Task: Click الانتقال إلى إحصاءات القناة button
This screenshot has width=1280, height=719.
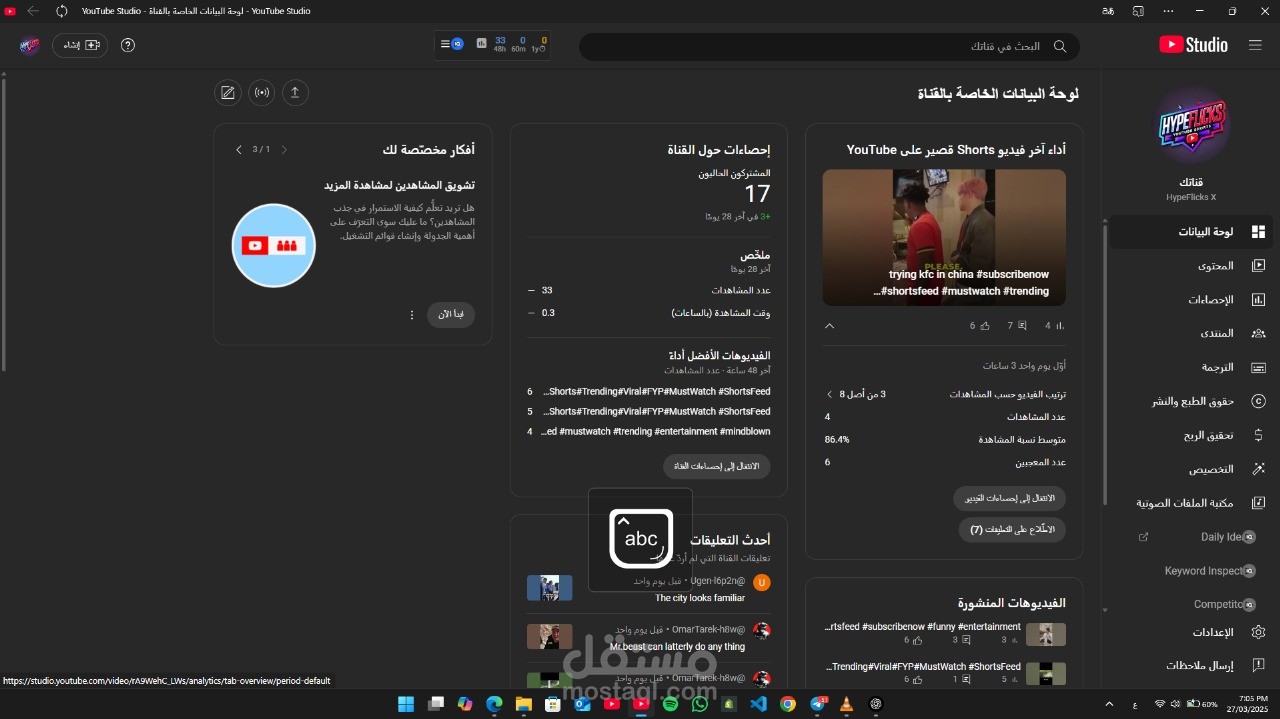Action: [x=717, y=466]
